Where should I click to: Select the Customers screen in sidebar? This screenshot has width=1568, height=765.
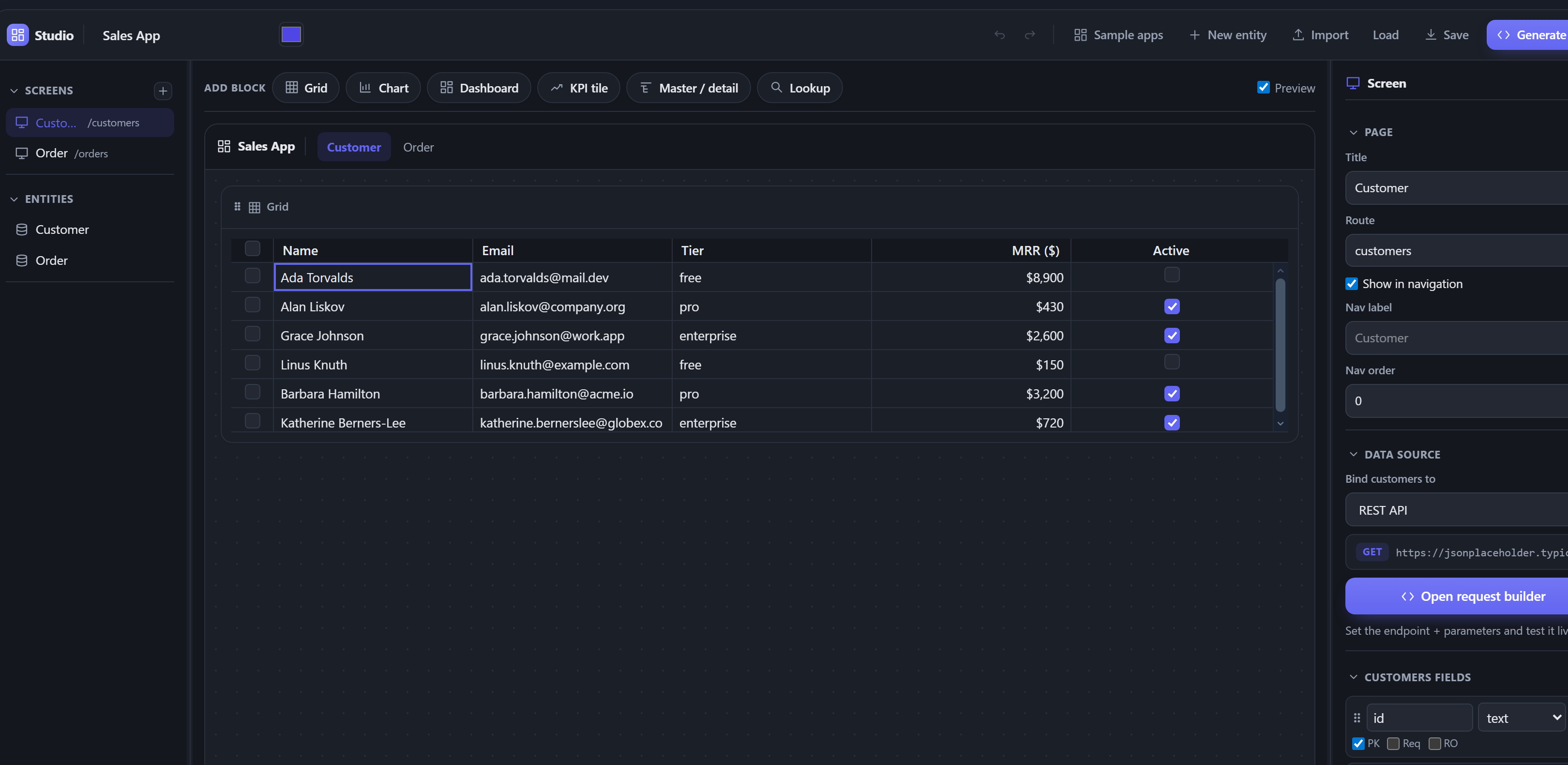[x=90, y=122]
